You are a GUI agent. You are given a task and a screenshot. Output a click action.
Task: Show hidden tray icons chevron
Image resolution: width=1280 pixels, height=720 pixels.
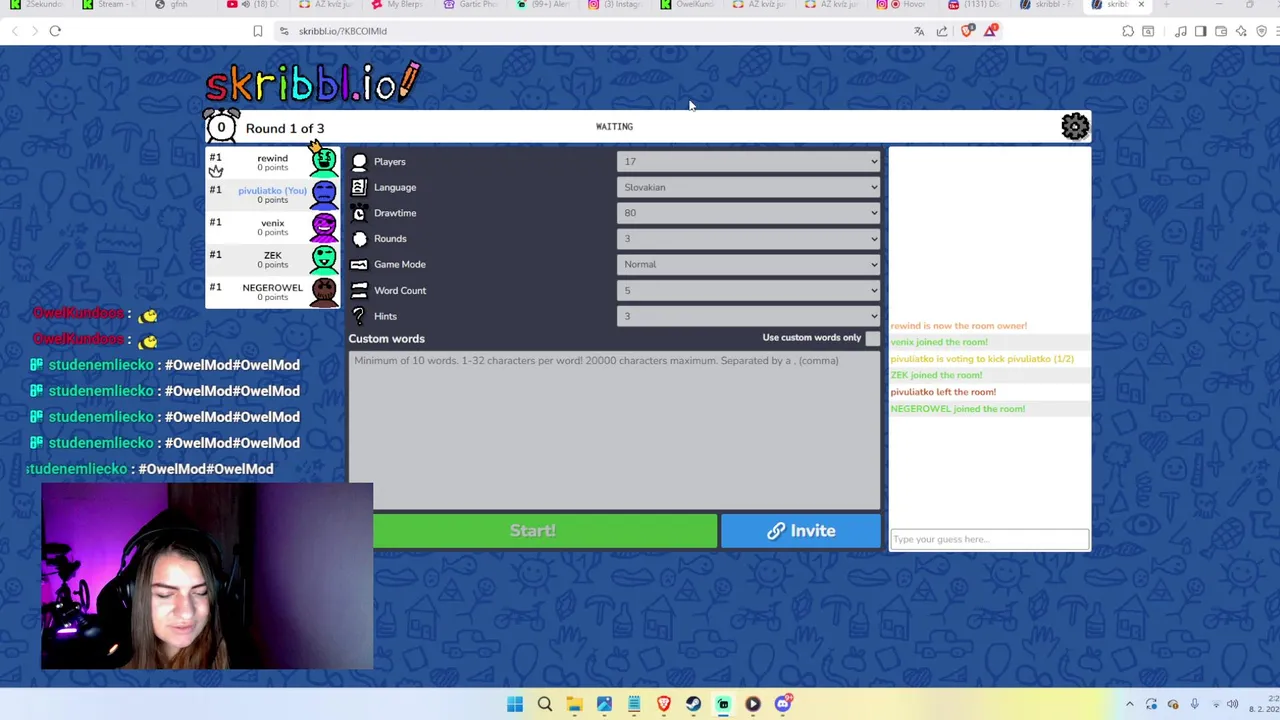[x=1130, y=704]
